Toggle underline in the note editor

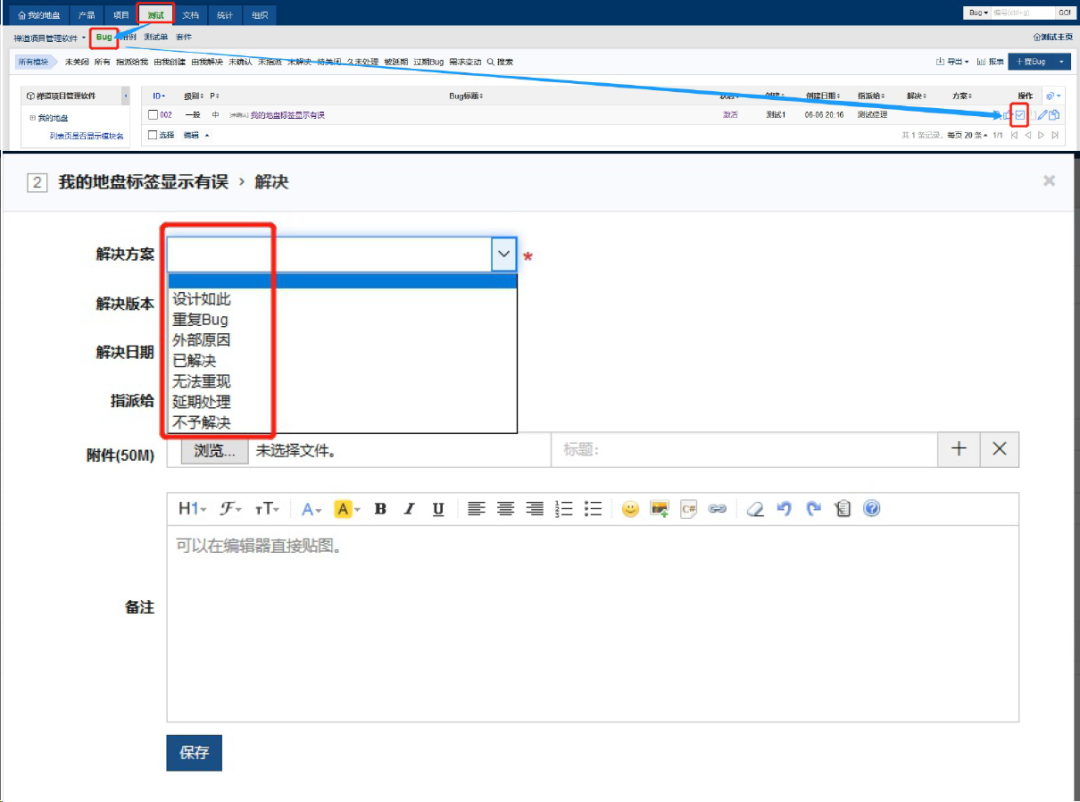(x=438, y=509)
